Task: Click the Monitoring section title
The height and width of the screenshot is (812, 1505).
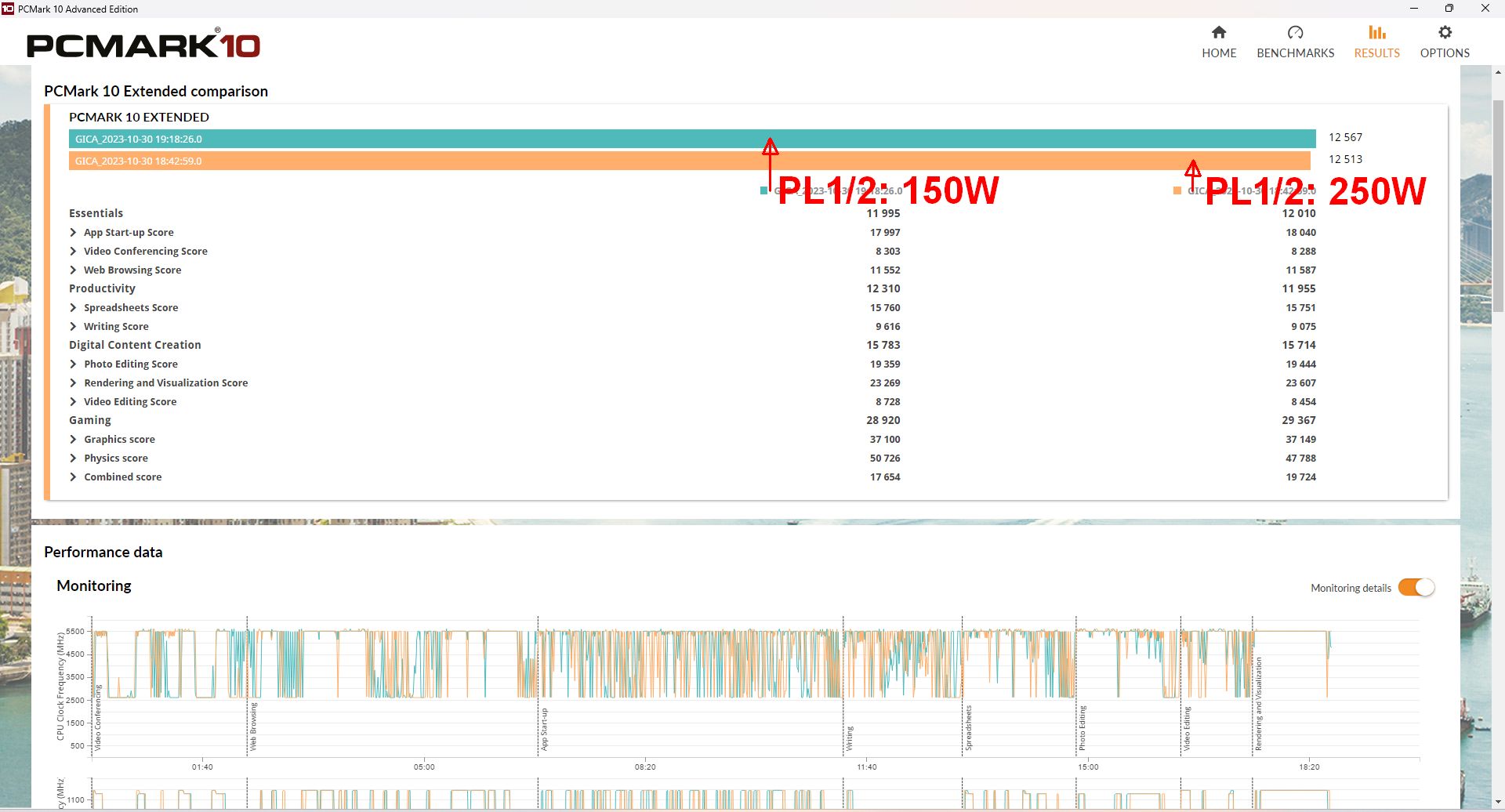Action: (x=94, y=585)
